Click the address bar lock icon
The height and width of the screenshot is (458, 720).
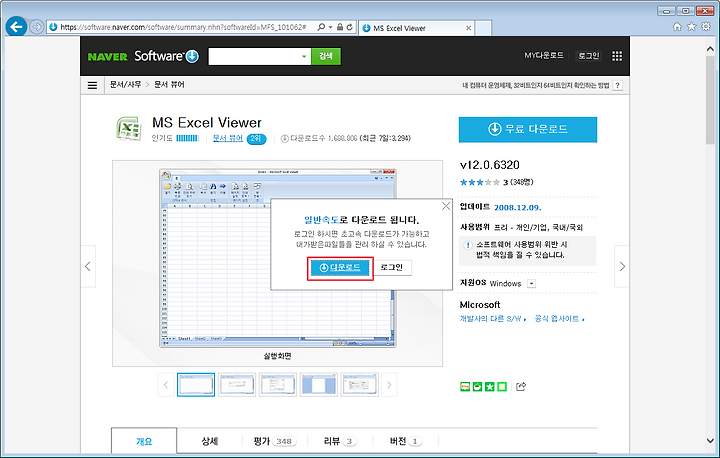tap(340, 27)
